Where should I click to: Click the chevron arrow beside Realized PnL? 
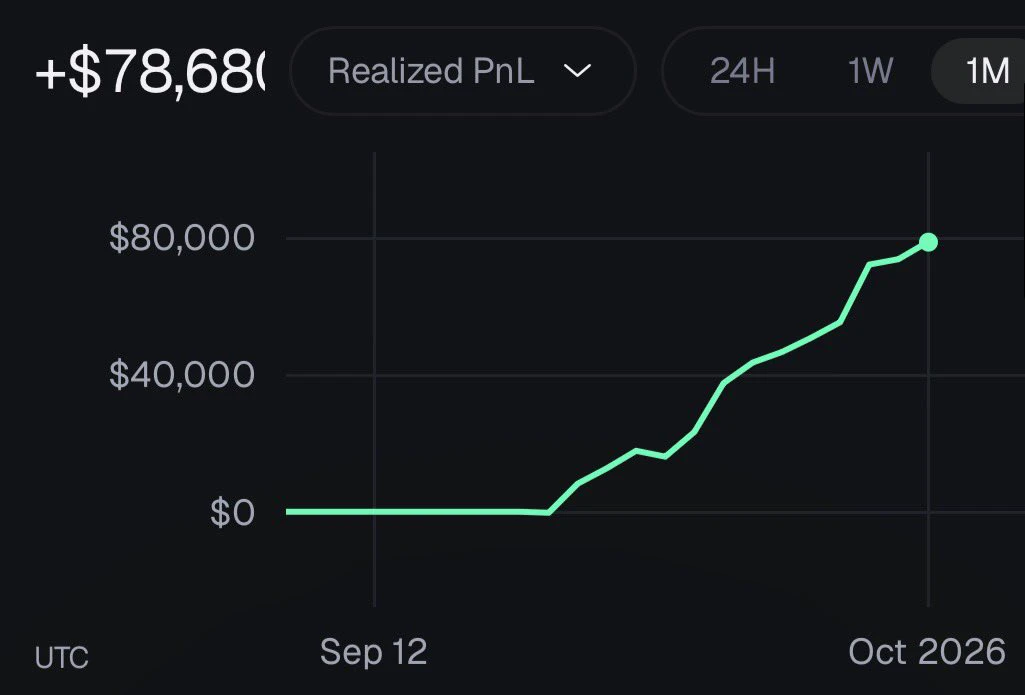click(x=577, y=71)
